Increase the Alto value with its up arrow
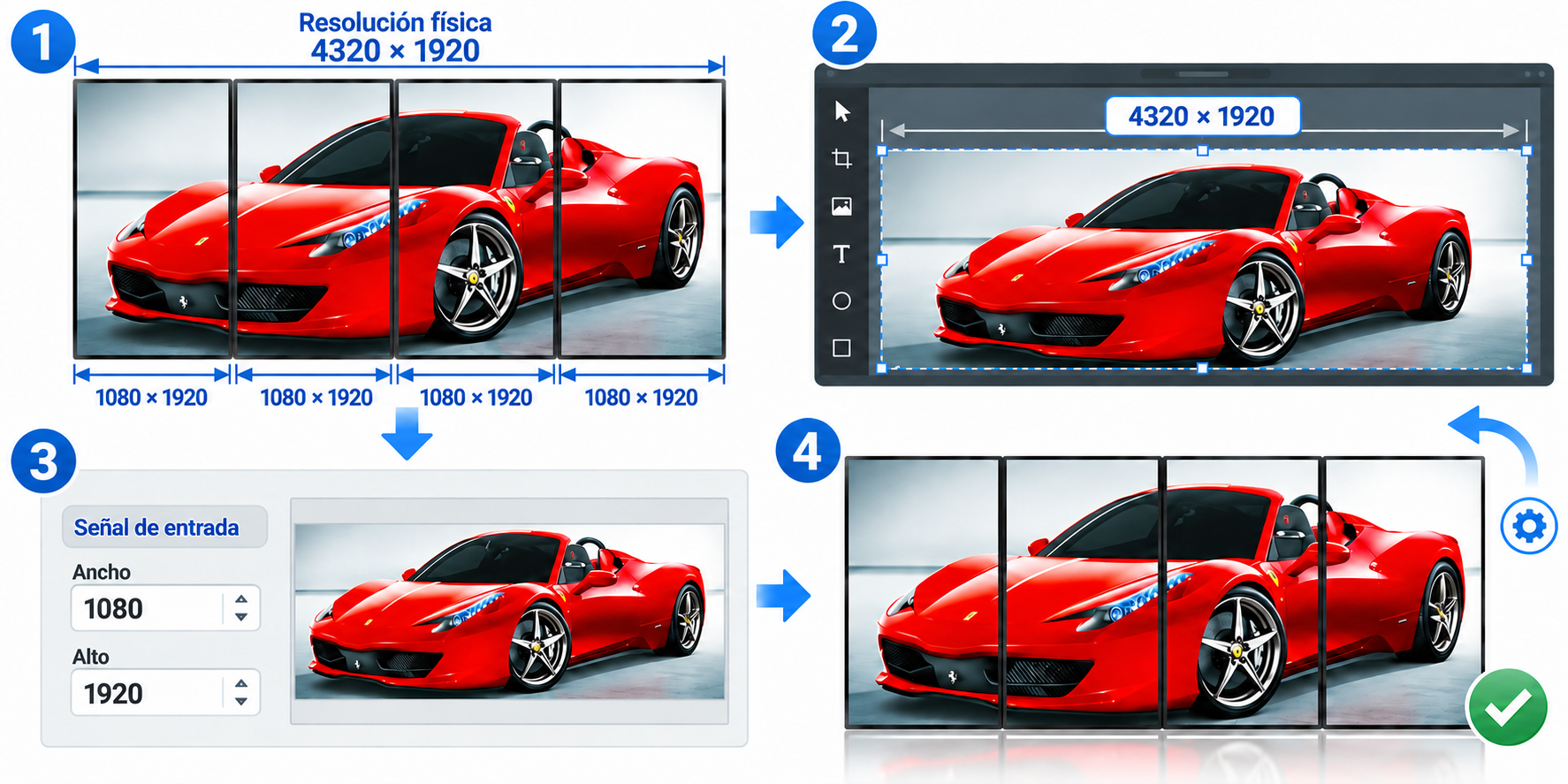The width and height of the screenshot is (1568, 784). pyautogui.click(x=241, y=683)
